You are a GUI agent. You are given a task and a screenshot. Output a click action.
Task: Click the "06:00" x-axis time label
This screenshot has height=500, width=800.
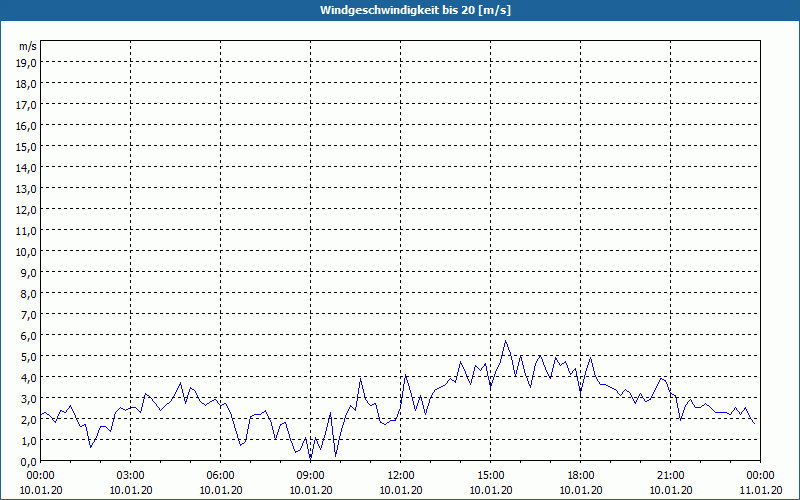tap(220, 476)
